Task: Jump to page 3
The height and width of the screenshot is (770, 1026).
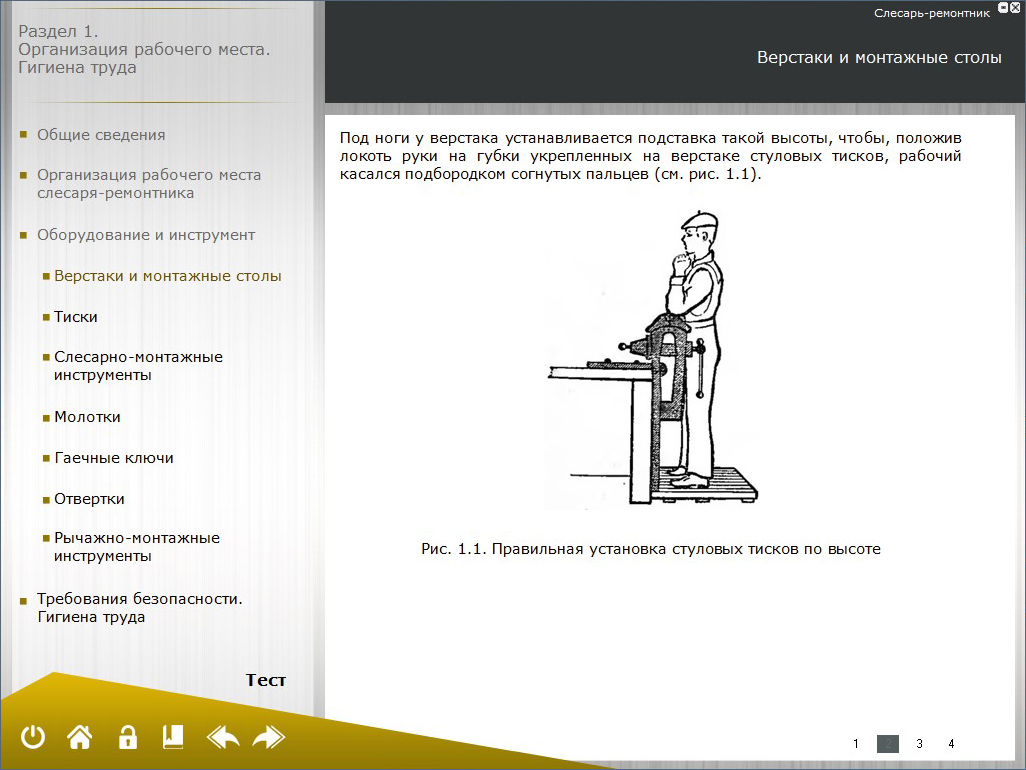Action: click(x=919, y=744)
